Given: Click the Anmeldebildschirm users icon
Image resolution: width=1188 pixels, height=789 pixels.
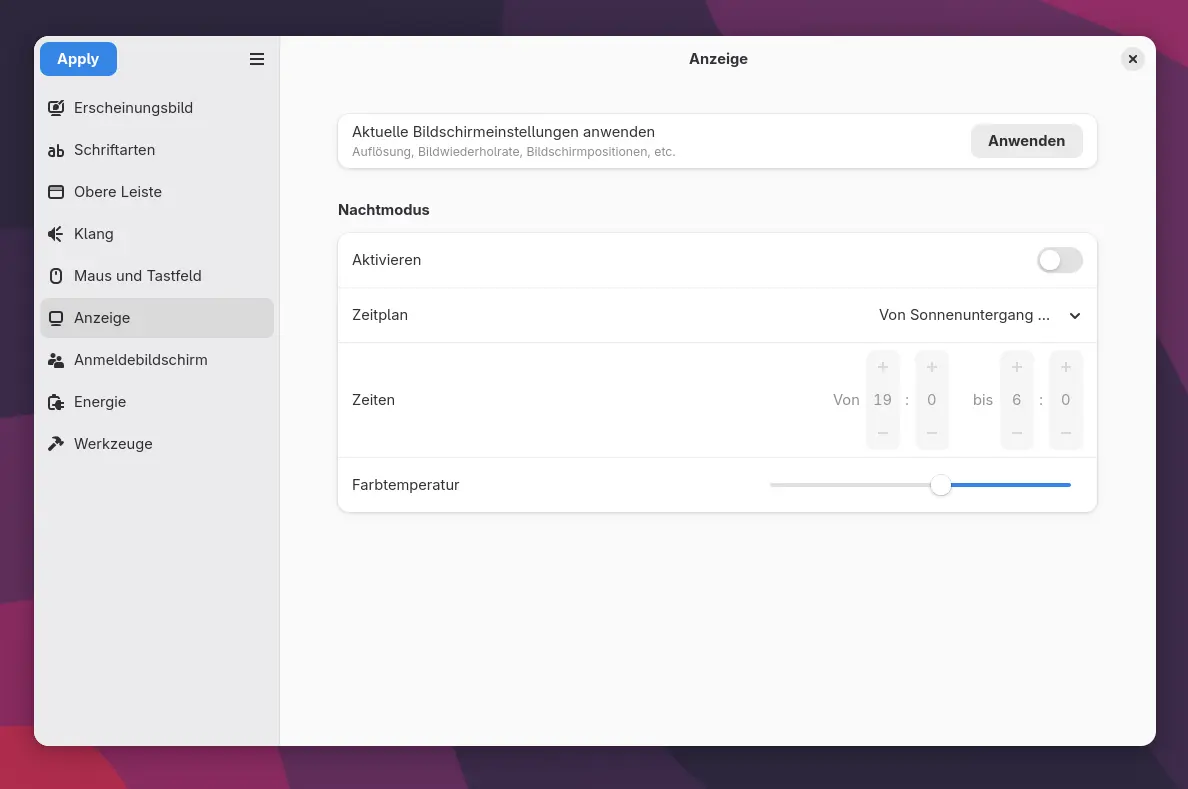Looking at the screenshot, I should (56, 360).
